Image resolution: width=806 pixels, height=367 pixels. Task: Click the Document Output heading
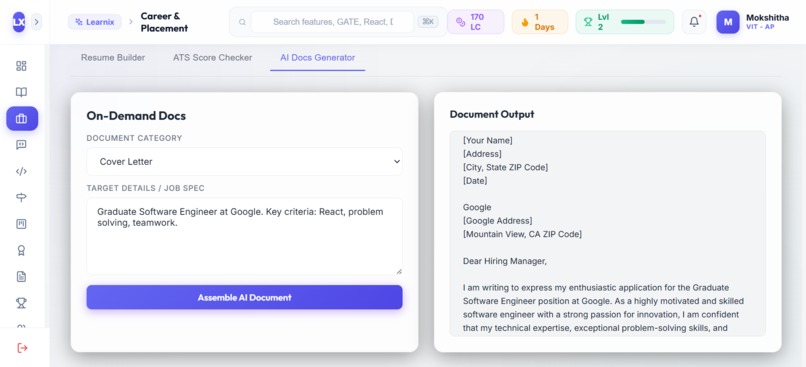(x=492, y=114)
